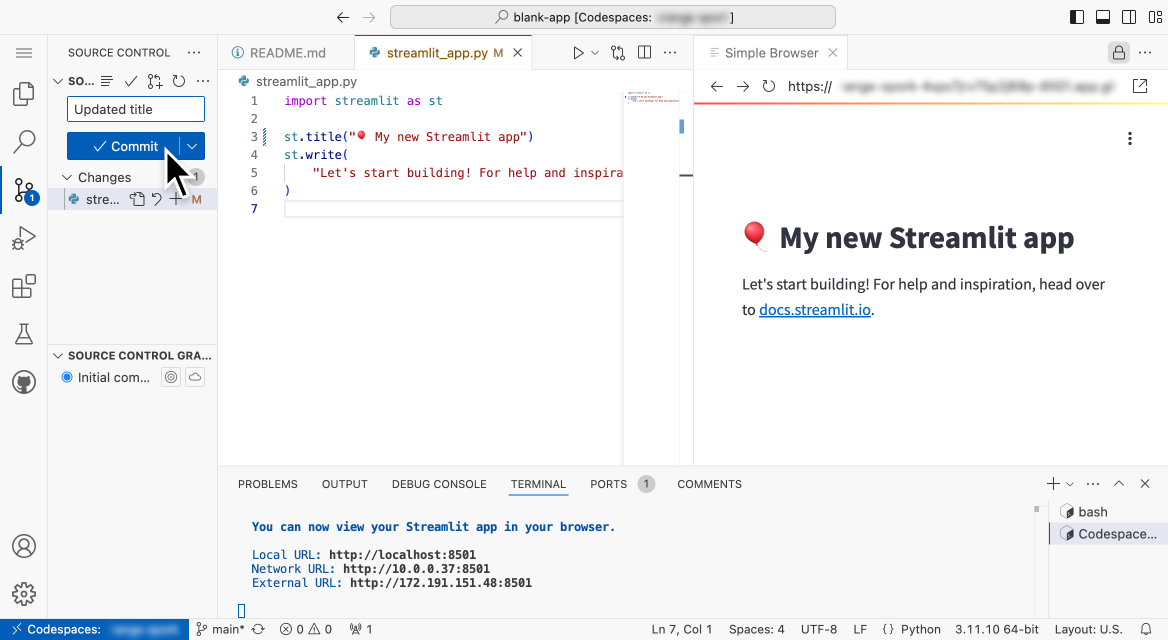Reload the Simple Browser page
The height and width of the screenshot is (640, 1168).
click(x=769, y=87)
